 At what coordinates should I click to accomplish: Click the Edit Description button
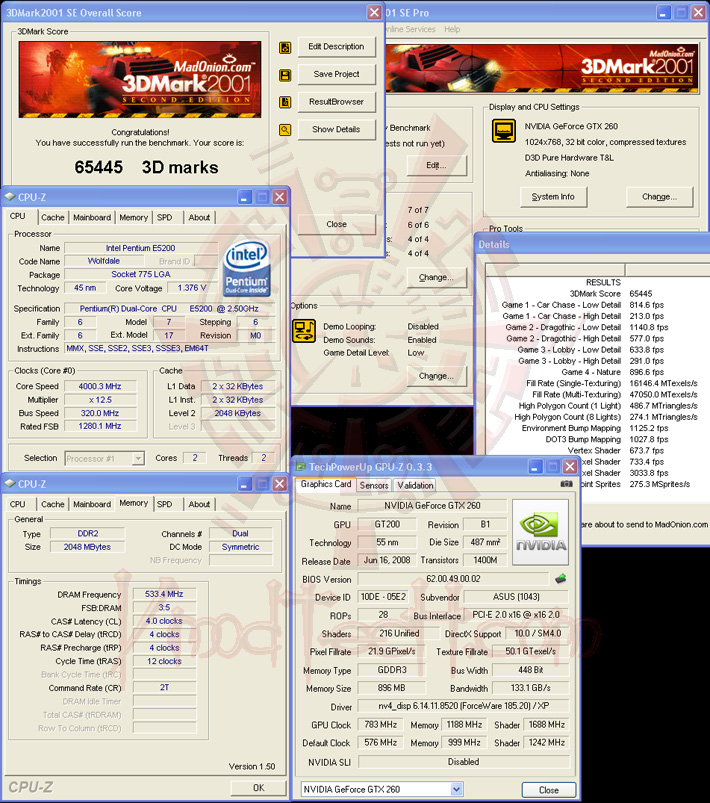(x=336, y=47)
